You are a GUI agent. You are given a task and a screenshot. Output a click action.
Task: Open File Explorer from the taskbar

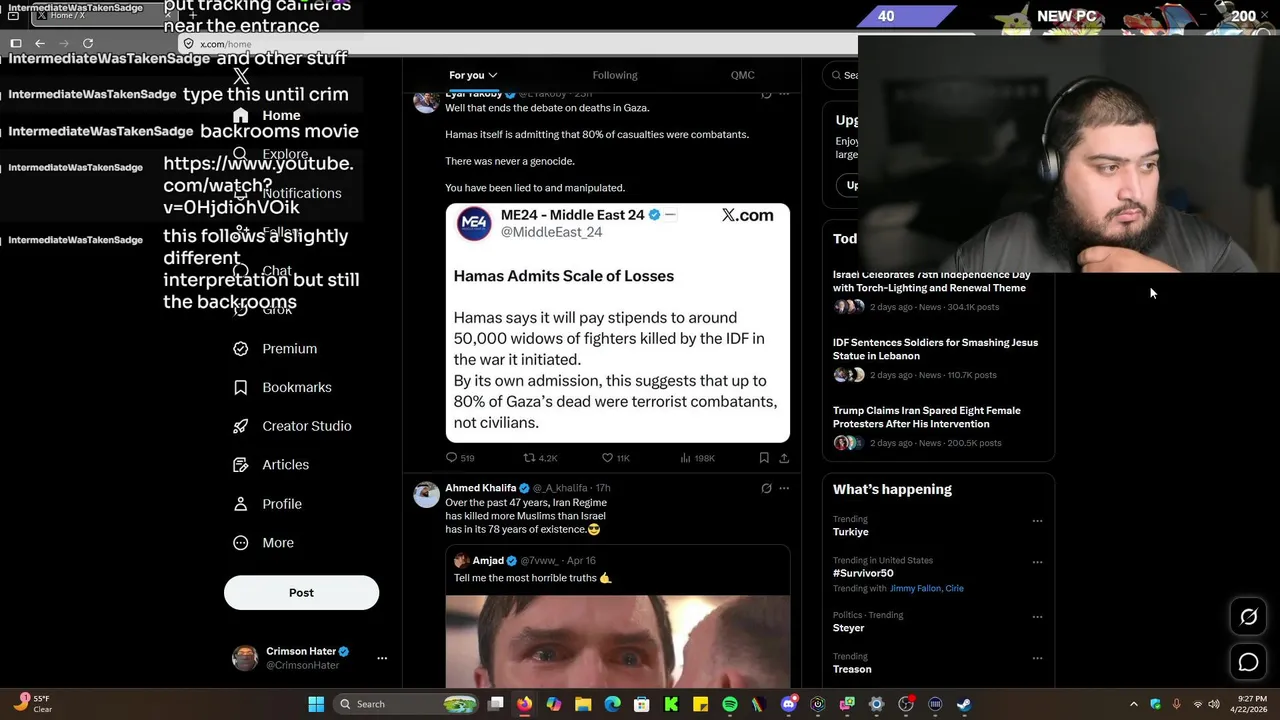583,704
